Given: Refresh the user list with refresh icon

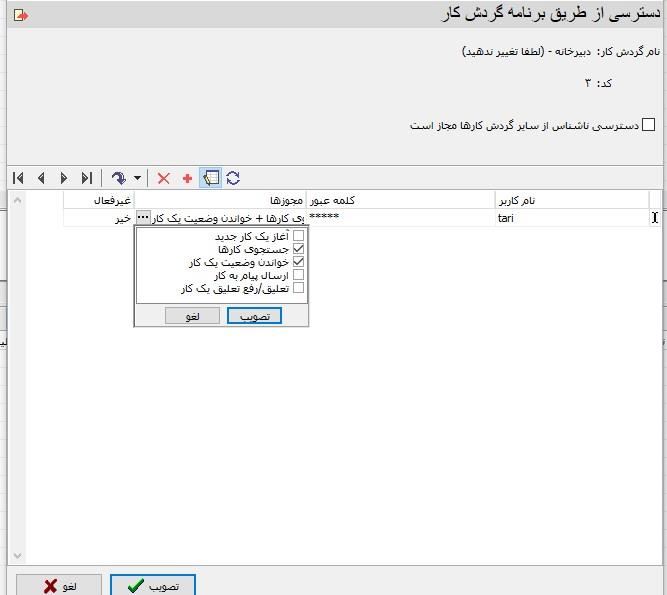Looking at the screenshot, I should pyautogui.click(x=233, y=178).
